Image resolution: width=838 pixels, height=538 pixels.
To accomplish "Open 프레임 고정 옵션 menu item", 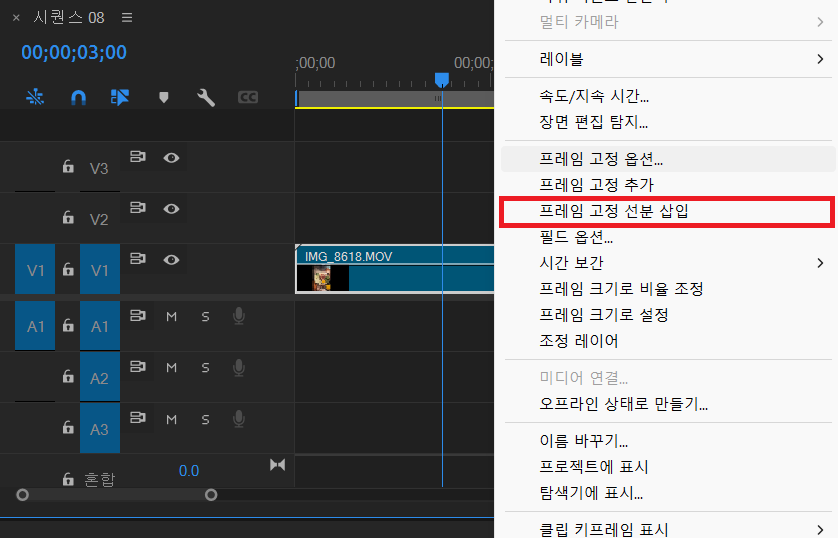I will 668,159.
